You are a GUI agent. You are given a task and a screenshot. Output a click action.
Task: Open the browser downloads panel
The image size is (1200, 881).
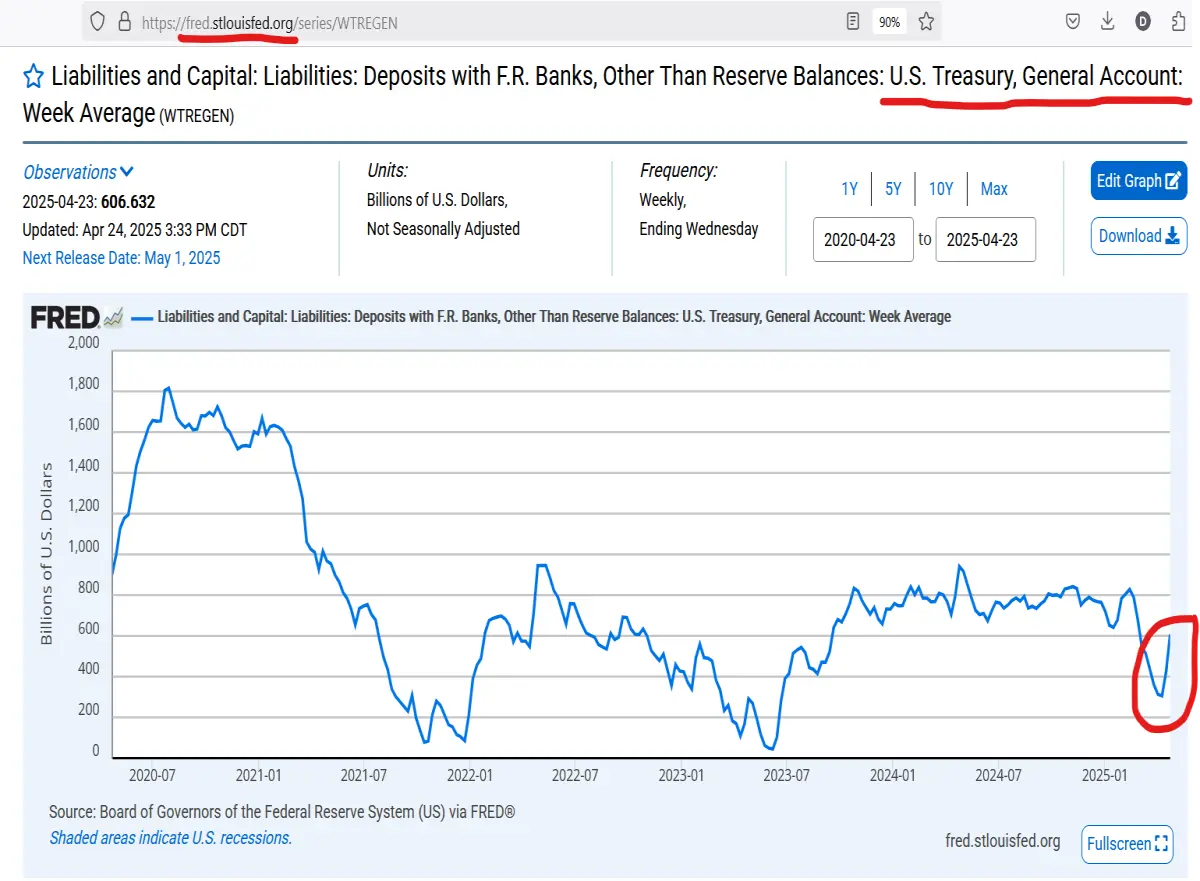point(1107,21)
